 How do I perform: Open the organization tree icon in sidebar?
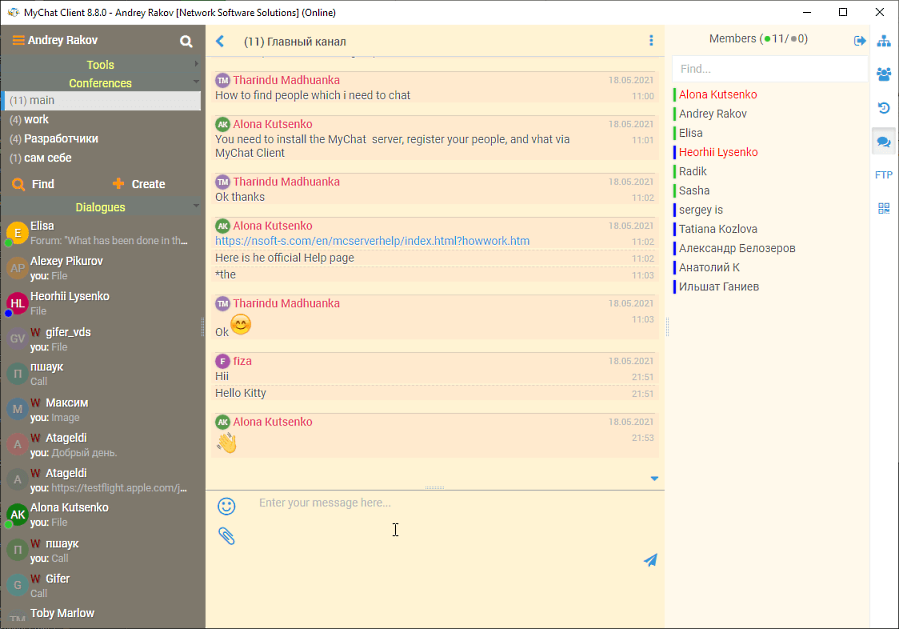(x=883, y=41)
